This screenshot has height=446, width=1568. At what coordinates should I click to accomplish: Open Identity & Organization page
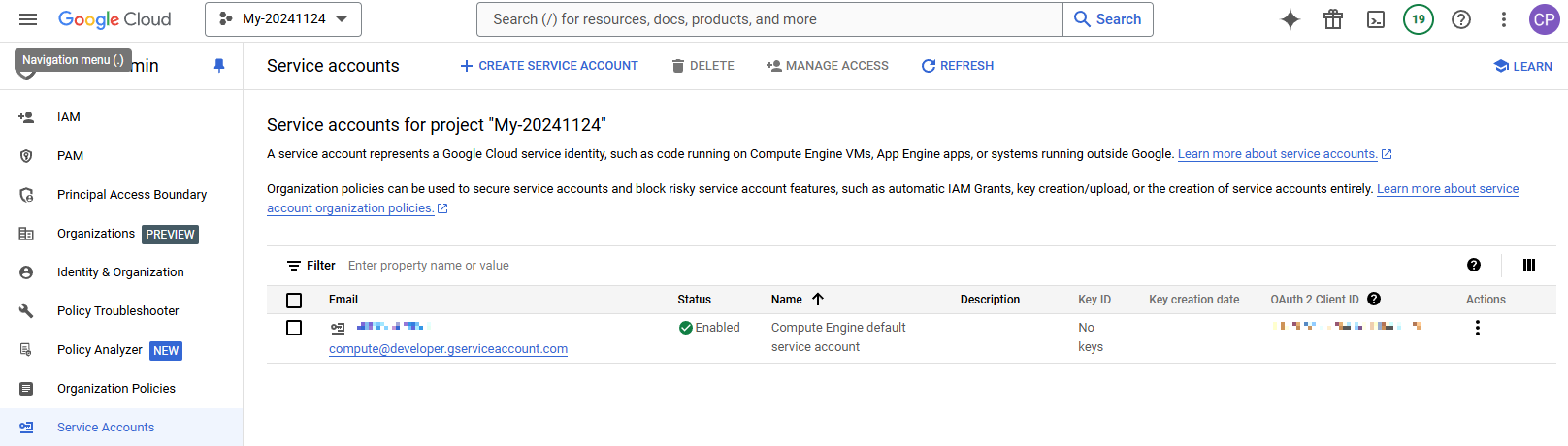pos(121,272)
